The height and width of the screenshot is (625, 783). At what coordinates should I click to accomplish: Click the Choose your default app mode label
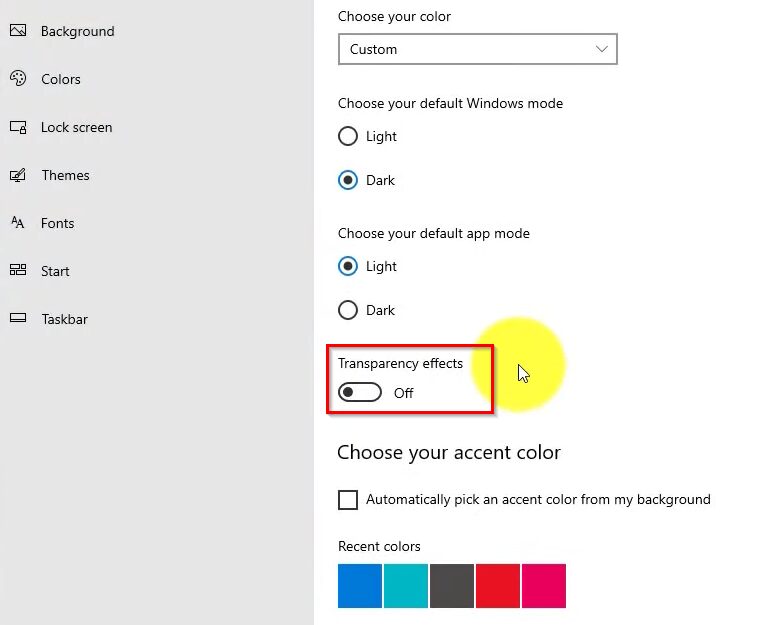tap(433, 234)
